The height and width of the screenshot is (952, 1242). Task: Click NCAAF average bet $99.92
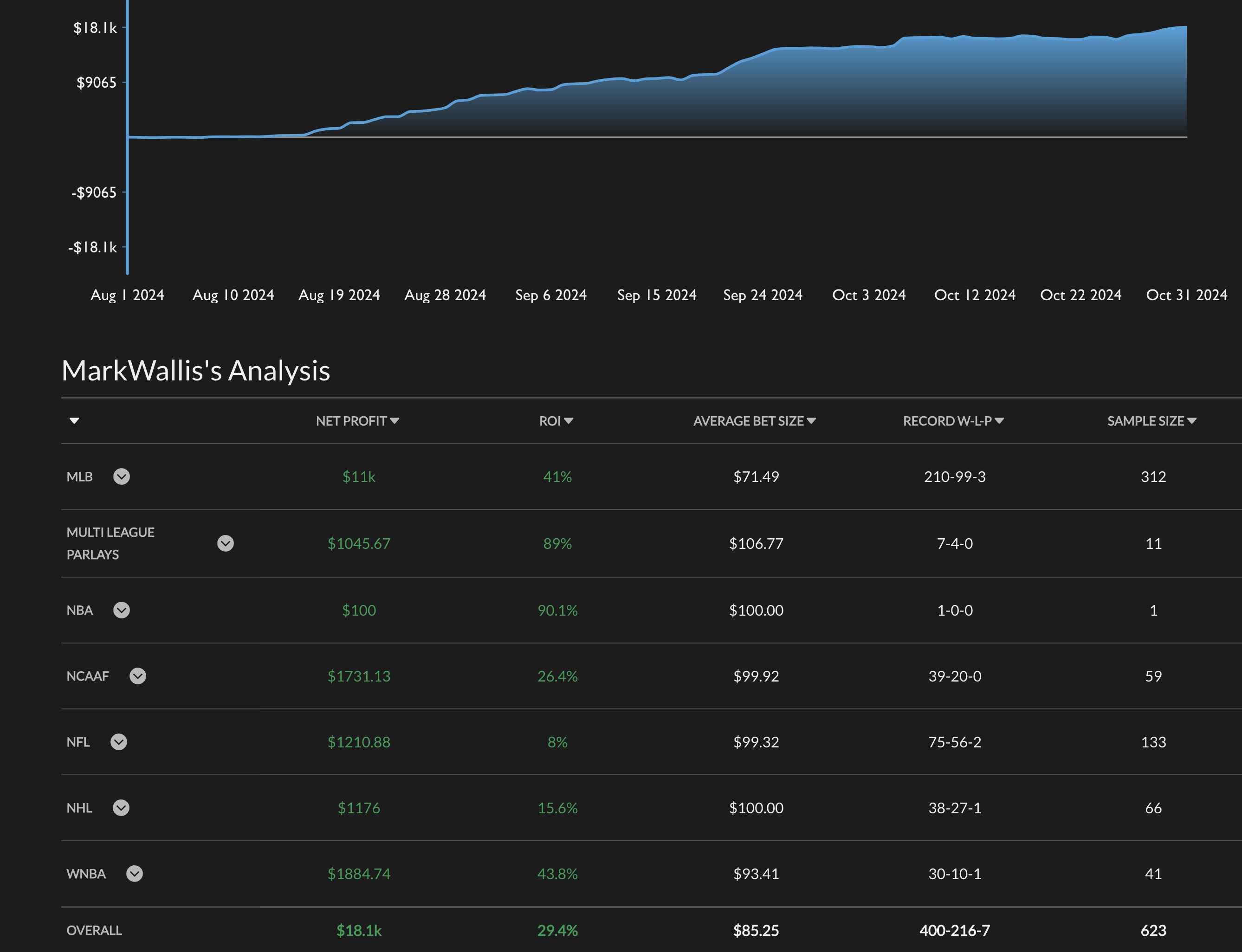756,676
